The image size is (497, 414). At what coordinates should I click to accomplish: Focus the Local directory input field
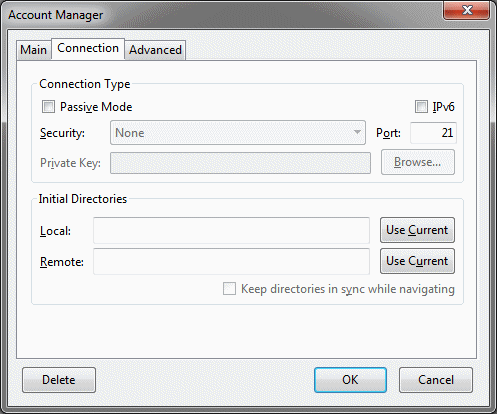click(x=231, y=230)
